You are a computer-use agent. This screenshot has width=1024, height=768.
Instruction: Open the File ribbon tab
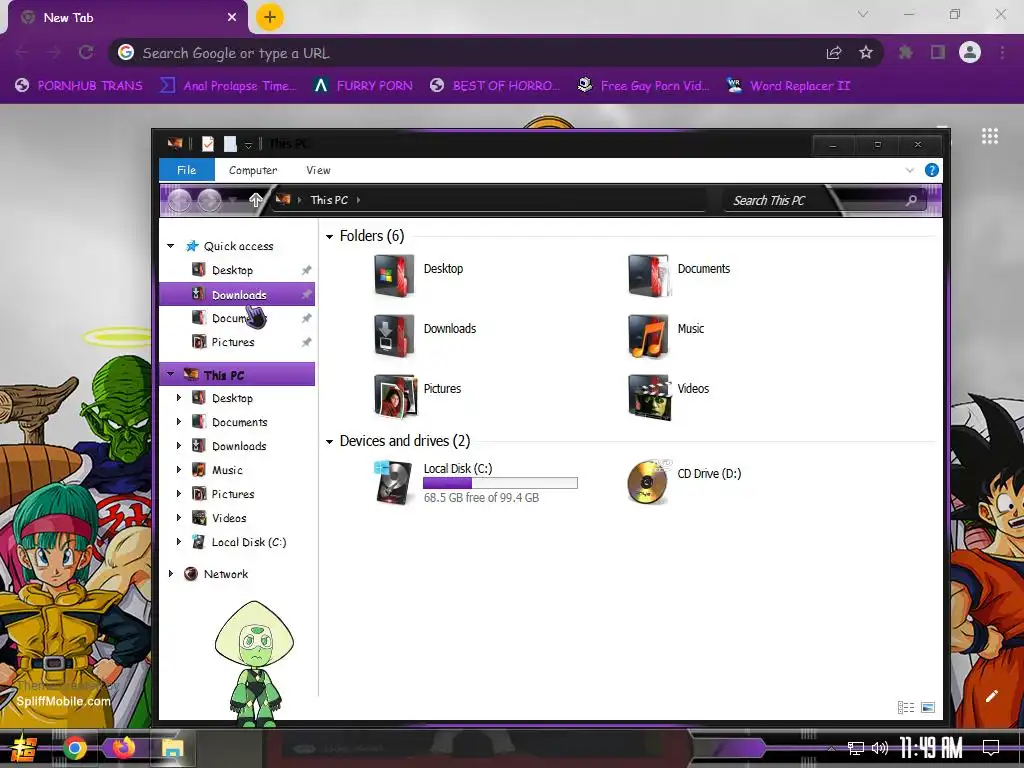pyautogui.click(x=187, y=170)
